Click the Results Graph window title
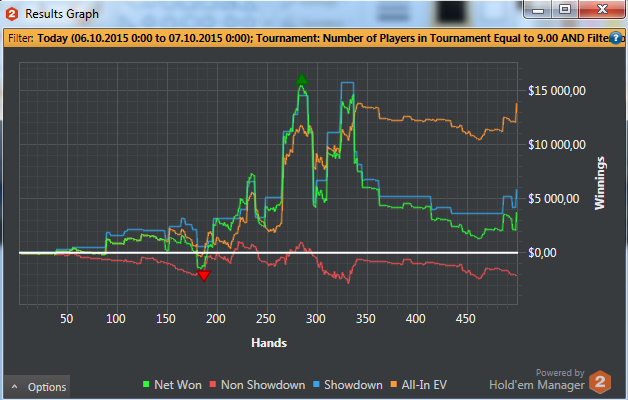Viewport: 628px width, 400px height. 62,14
